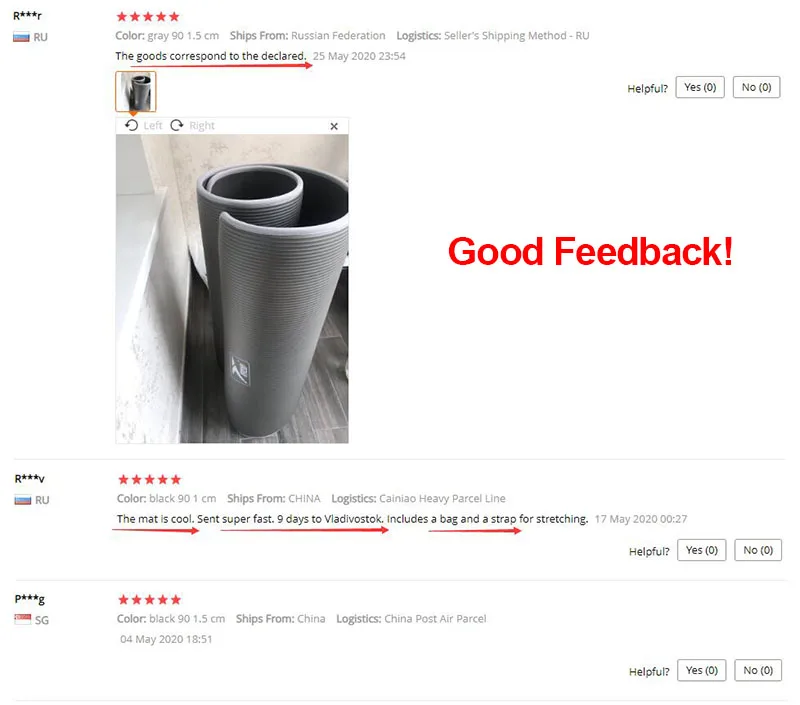Click the Russian flag next to R***r
Image resolution: width=800 pixels, height=705 pixels.
[x=21, y=37]
